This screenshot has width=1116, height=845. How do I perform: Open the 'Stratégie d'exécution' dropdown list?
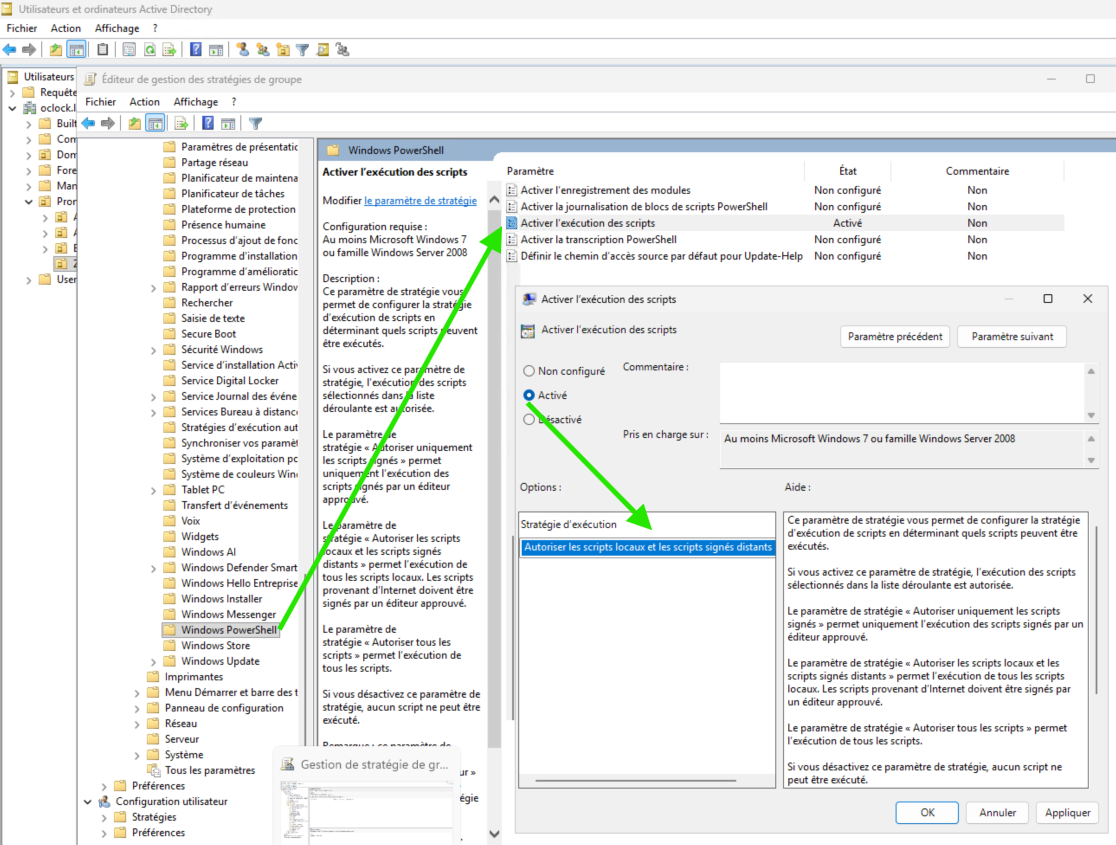[646, 547]
